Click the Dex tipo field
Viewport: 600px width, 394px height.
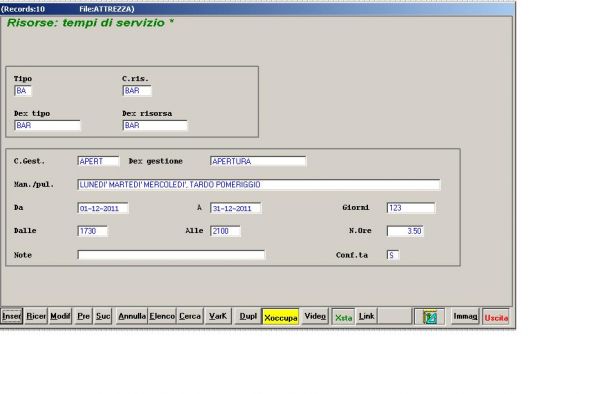pos(47,125)
